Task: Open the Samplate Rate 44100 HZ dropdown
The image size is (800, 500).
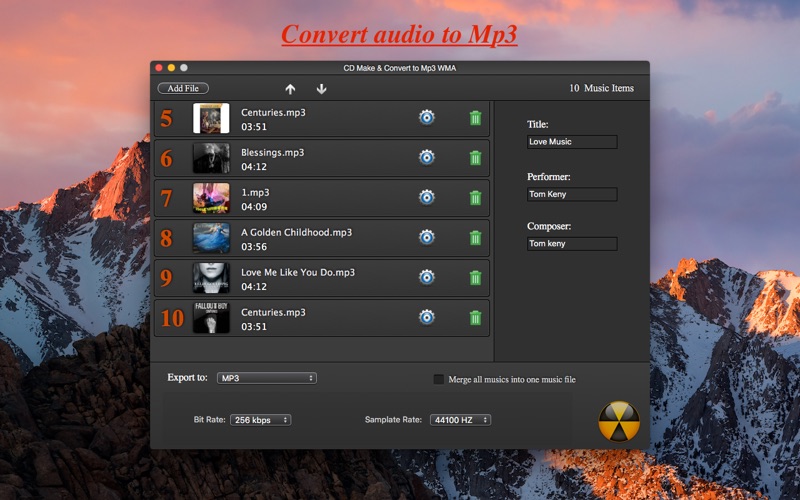Action: [x=460, y=420]
